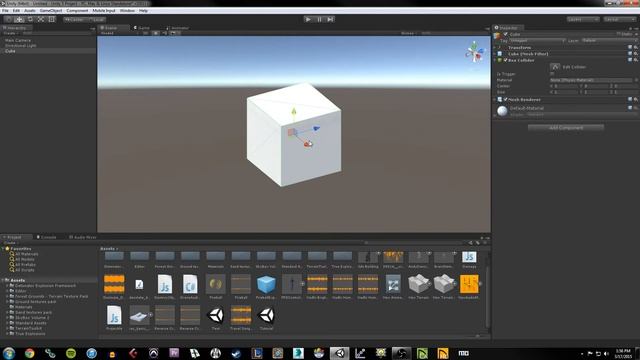Toggle the Center pivot mode button
640x360 pixels.
[75, 19]
